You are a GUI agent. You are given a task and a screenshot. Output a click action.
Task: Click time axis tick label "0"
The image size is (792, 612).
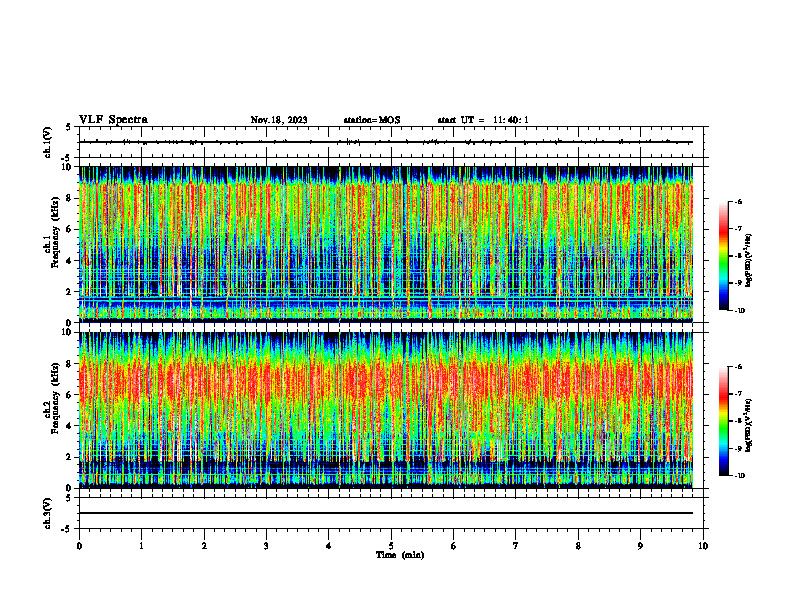79,546
